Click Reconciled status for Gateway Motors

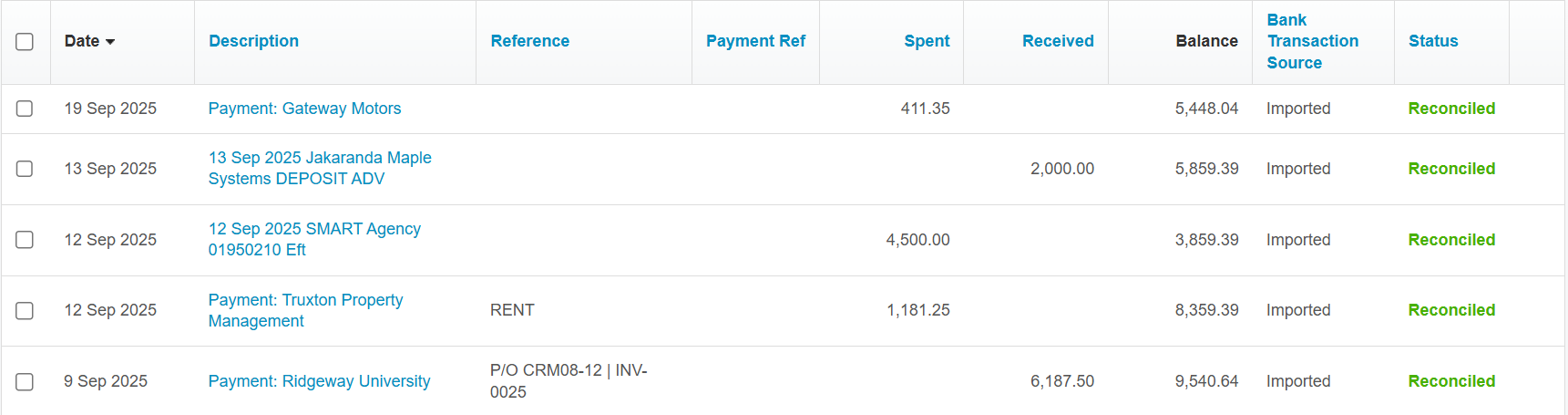tap(1451, 109)
